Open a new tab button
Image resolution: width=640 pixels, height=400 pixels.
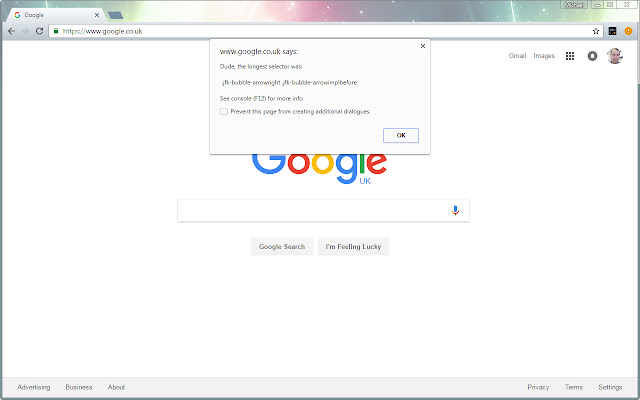116,16
